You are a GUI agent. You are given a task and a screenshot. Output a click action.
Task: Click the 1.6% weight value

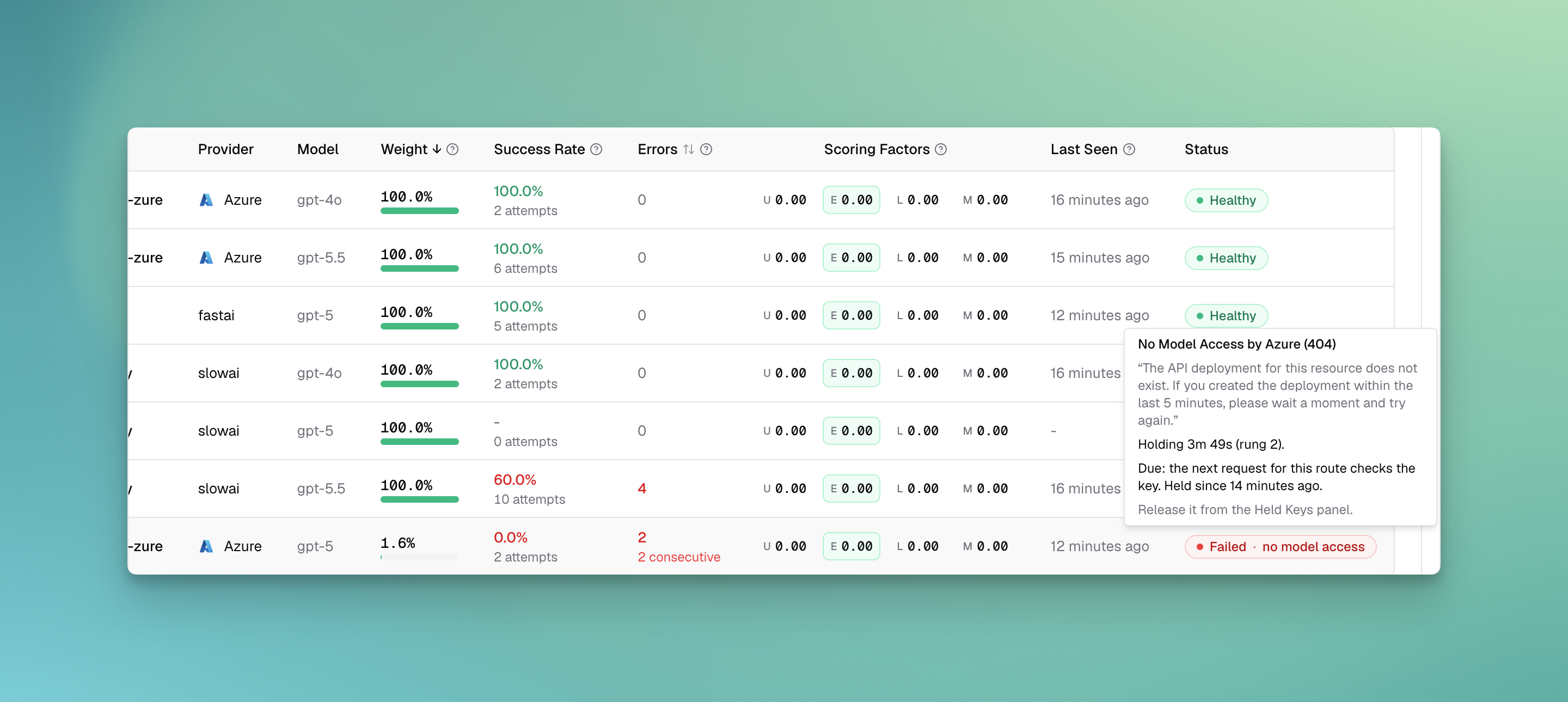click(397, 543)
